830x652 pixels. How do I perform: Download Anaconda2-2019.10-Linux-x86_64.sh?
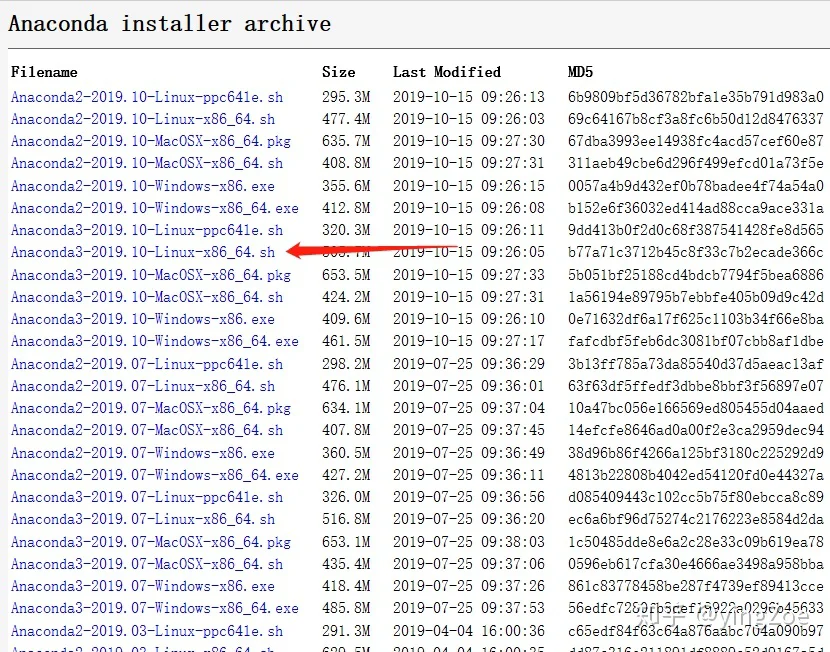pos(143,119)
